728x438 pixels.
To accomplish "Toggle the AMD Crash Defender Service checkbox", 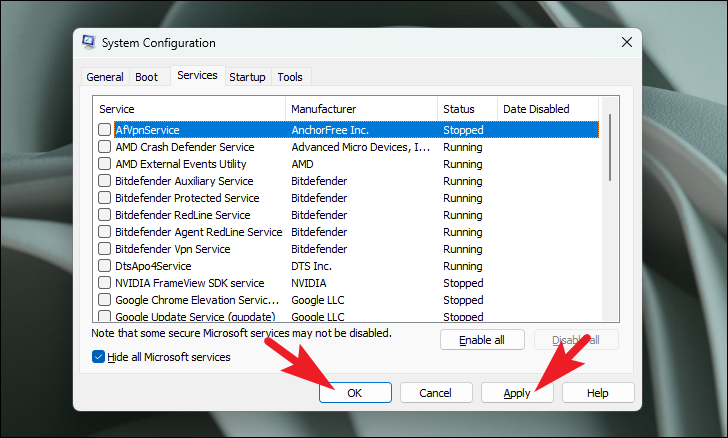I will [104, 147].
